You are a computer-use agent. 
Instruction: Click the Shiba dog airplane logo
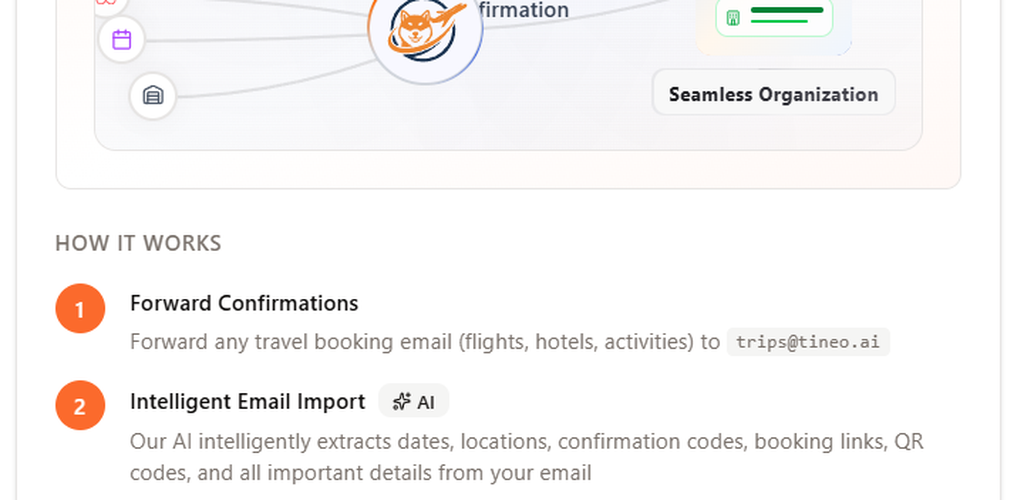425,27
